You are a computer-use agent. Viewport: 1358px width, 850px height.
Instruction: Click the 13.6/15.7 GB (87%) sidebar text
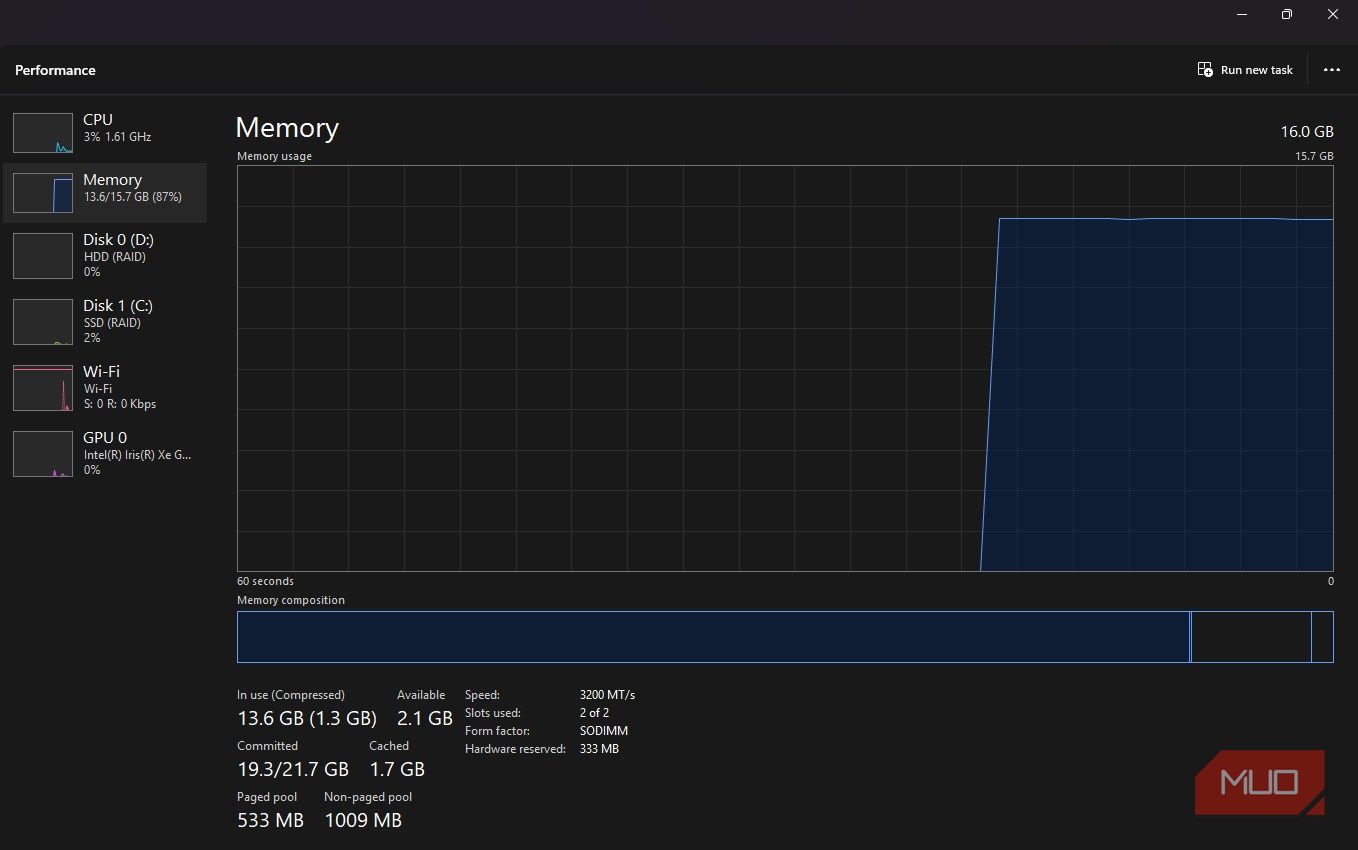(x=132, y=198)
